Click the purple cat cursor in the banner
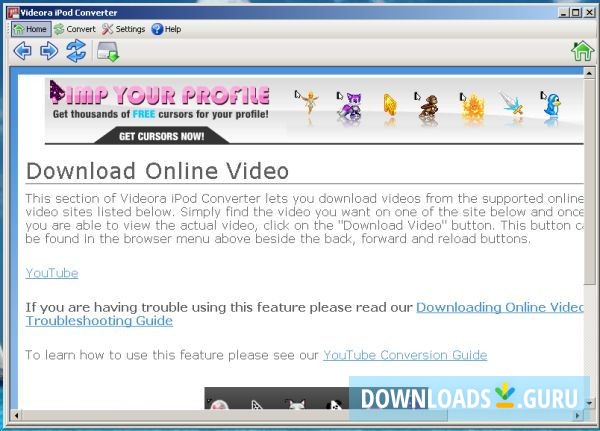This screenshot has width=600, height=431. (350, 105)
